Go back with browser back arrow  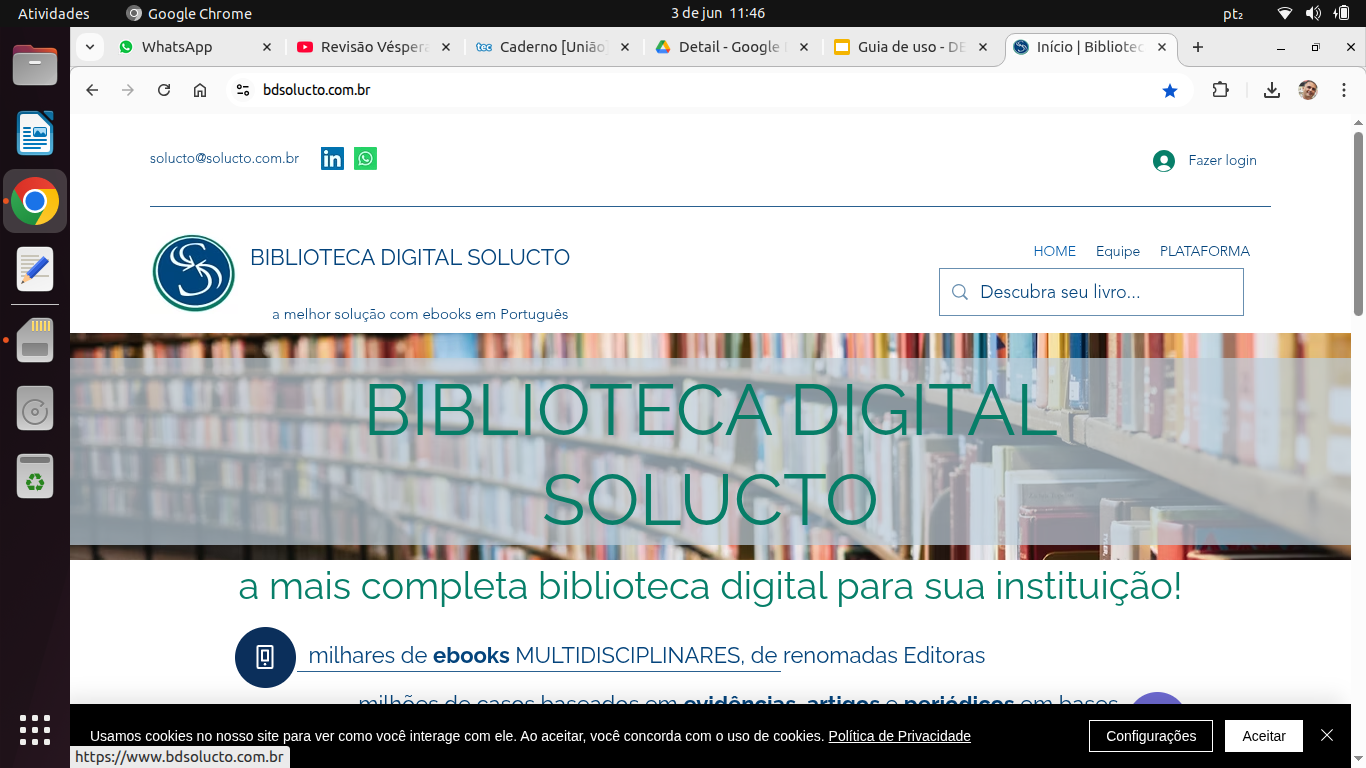tap(92, 90)
